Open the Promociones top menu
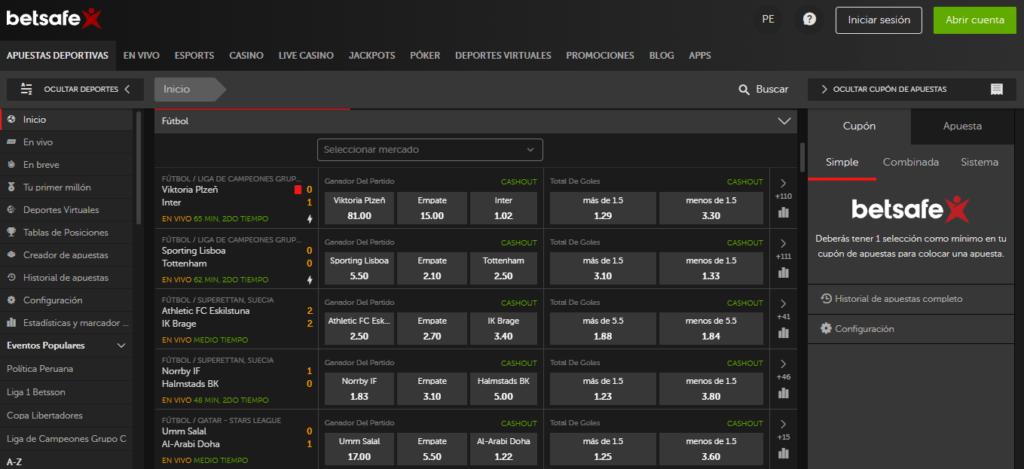This screenshot has width=1024, height=469. point(600,56)
